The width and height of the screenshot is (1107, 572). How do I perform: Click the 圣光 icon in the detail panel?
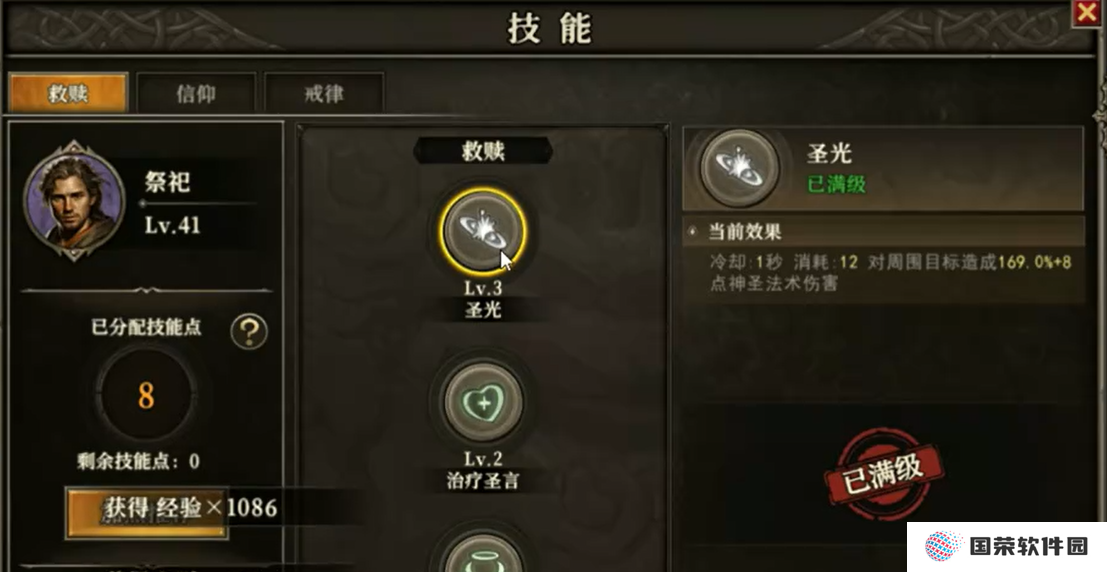pyautogui.click(x=739, y=168)
